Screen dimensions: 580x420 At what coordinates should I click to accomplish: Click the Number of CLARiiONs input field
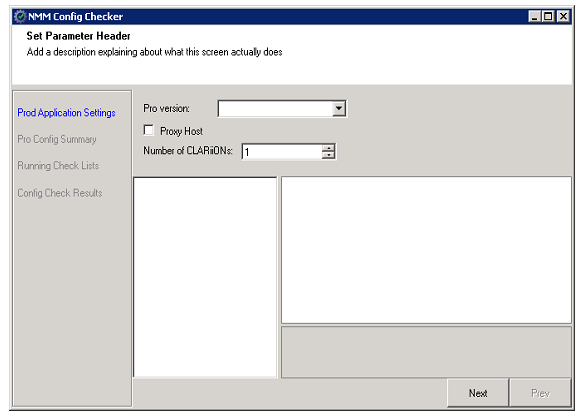282,152
